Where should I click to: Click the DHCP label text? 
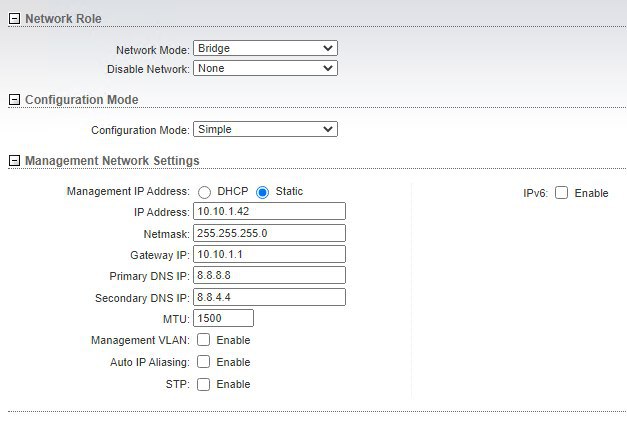coord(233,191)
